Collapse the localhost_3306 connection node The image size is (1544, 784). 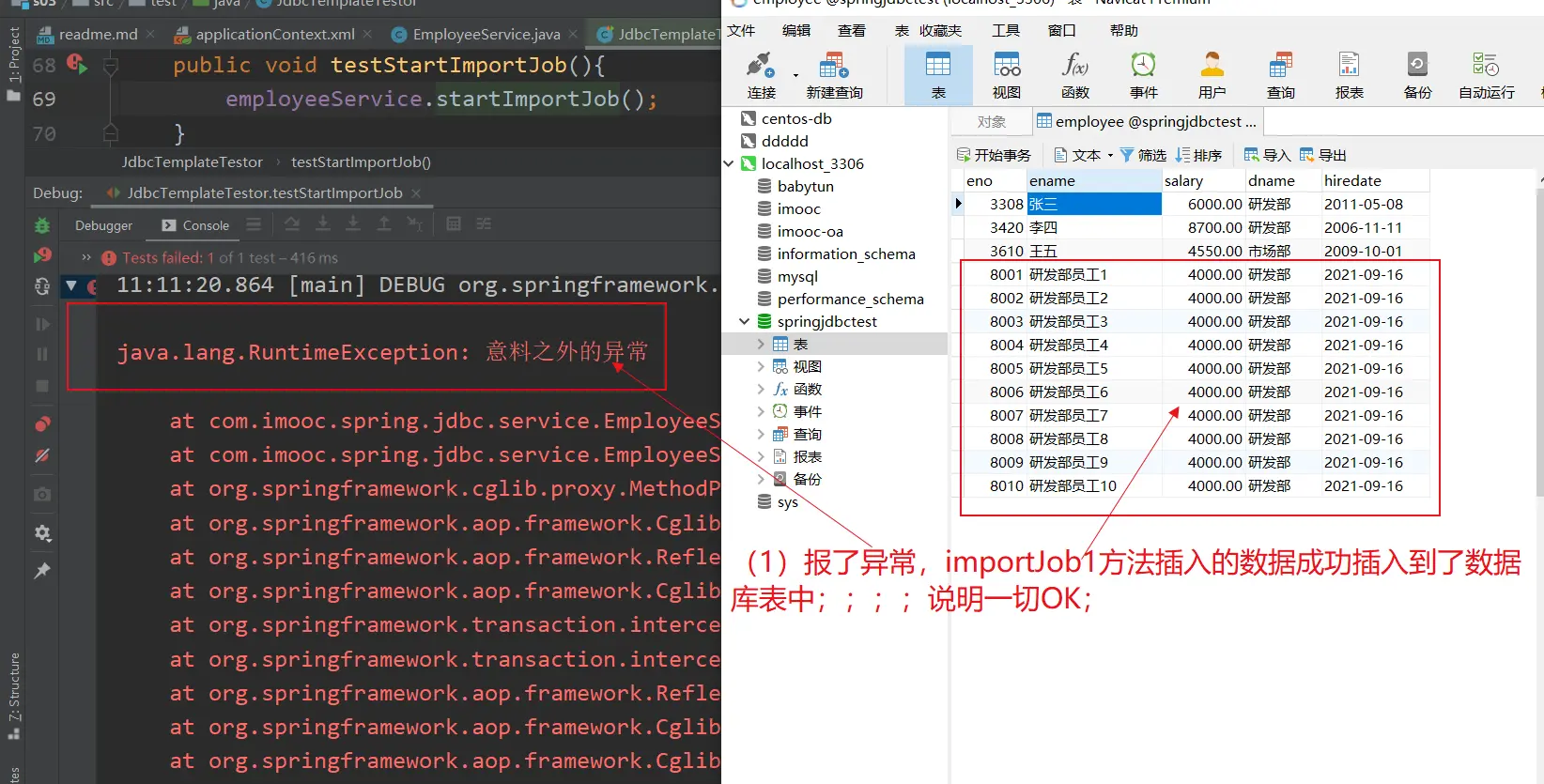pyautogui.click(x=729, y=164)
